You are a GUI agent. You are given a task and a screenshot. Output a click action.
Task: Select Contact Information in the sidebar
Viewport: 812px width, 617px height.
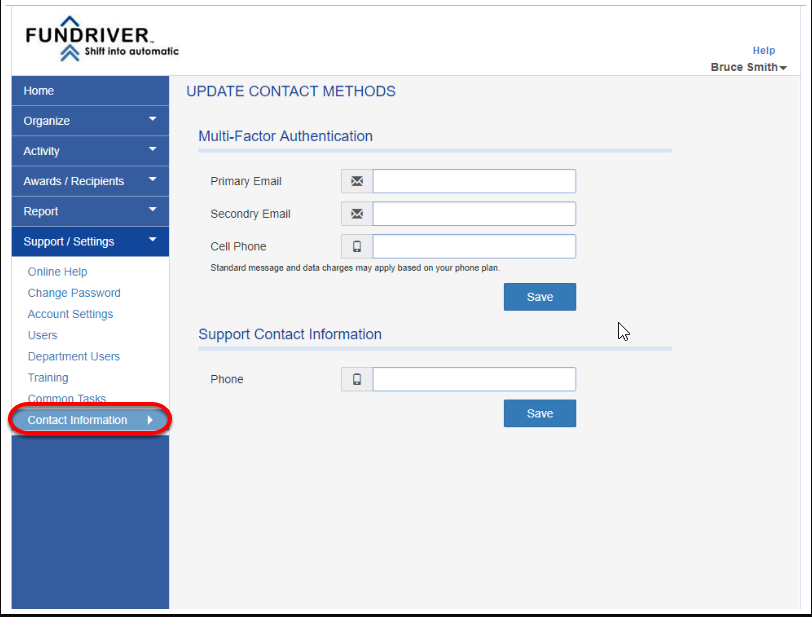pyautogui.click(x=90, y=420)
